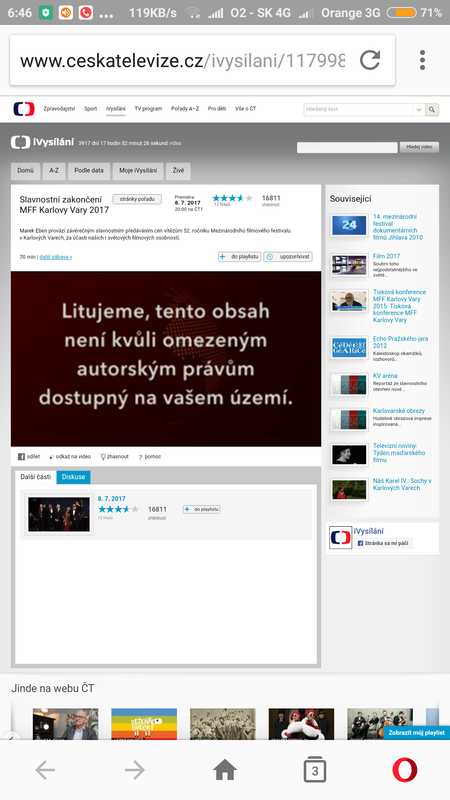Image resolution: width=450 pixels, height=800 pixels.
Task: Click the 8. 7. 2017 episode link
Action: (x=112, y=498)
